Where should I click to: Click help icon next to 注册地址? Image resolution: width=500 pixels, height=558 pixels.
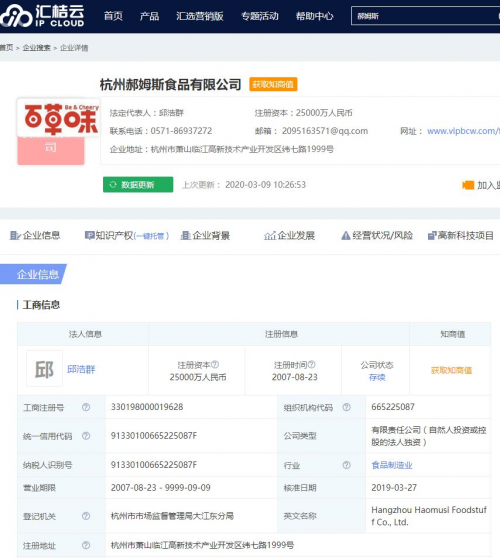(86, 545)
